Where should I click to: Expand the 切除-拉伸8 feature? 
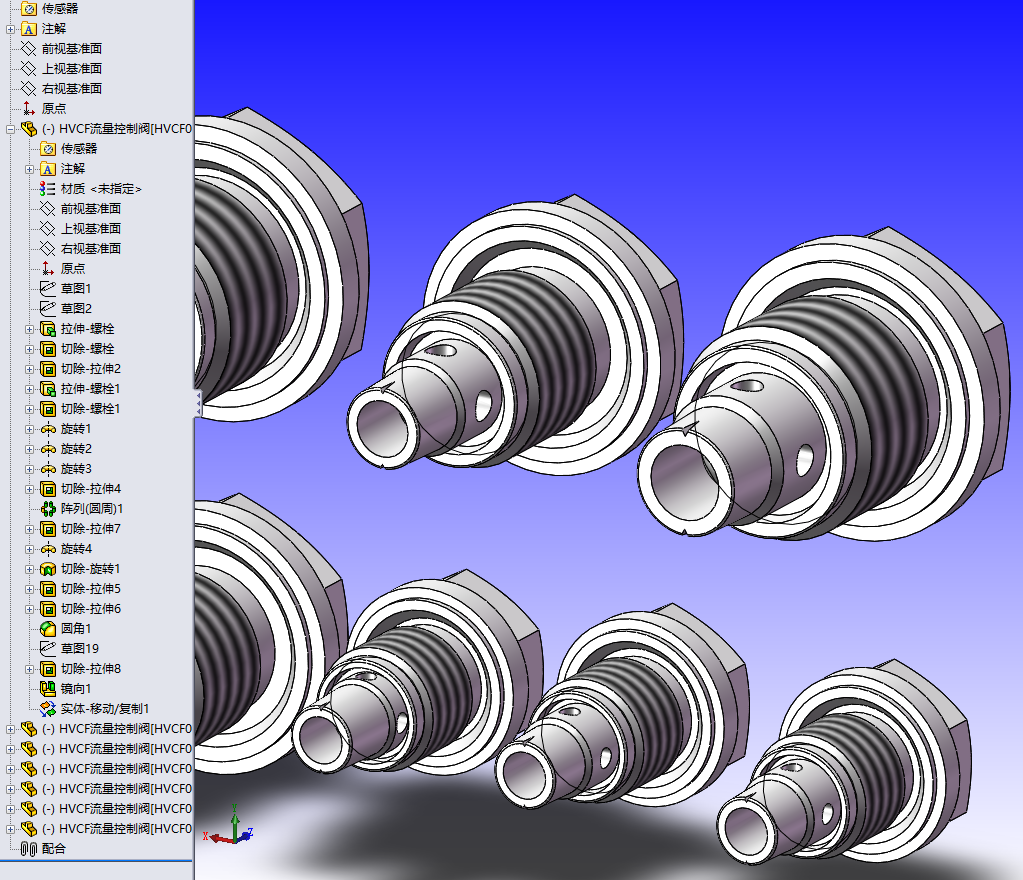29,669
